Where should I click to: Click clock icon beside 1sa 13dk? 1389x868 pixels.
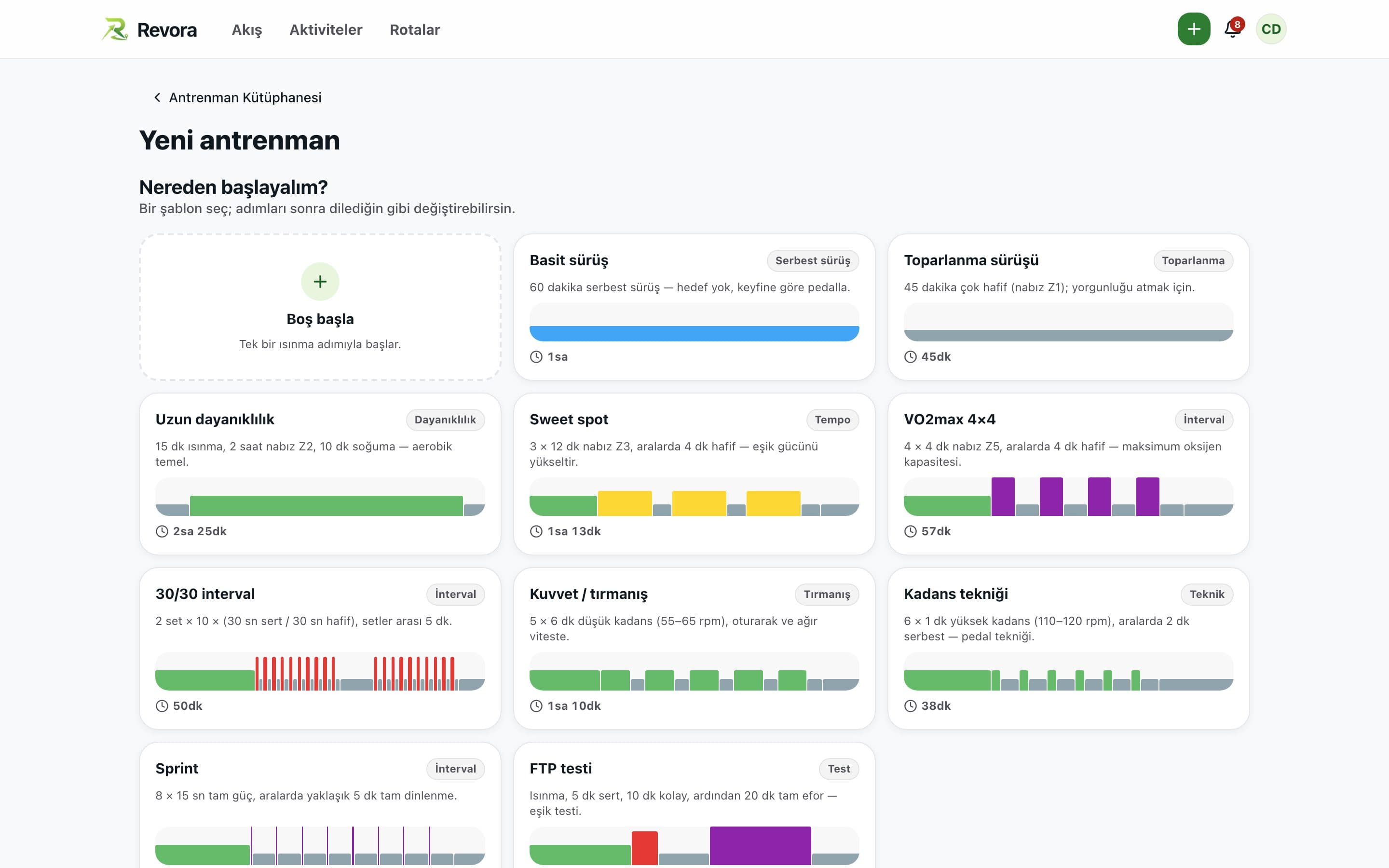pyautogui.click(x=536, y=531)
